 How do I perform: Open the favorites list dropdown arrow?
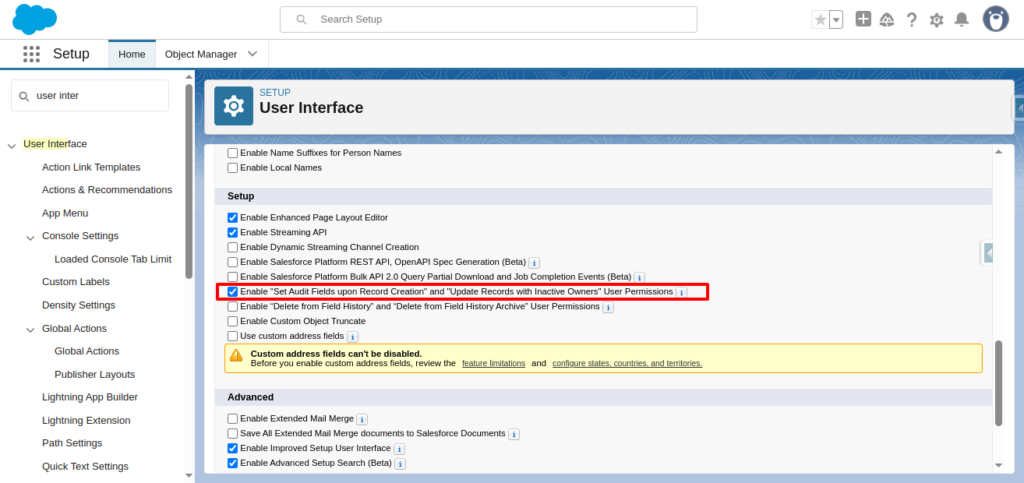tap(836, 20)
